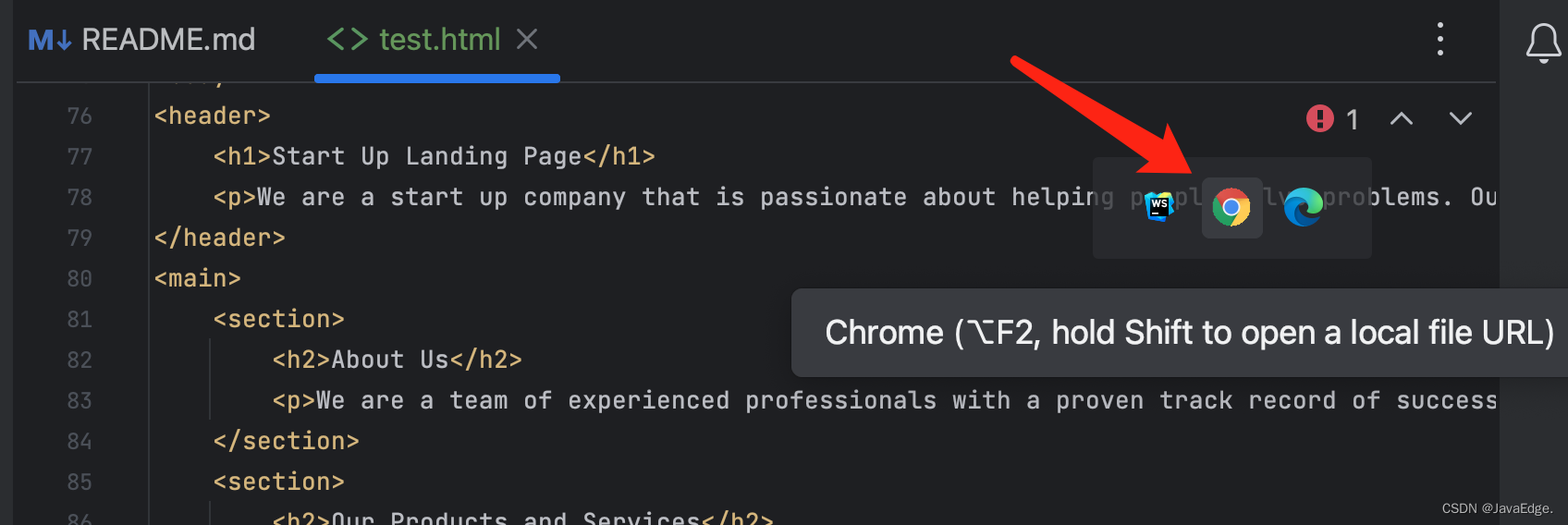The image size is (1568, 525).
Task: Open page in Chrome browser
Action: click(x=1231, y=208)
